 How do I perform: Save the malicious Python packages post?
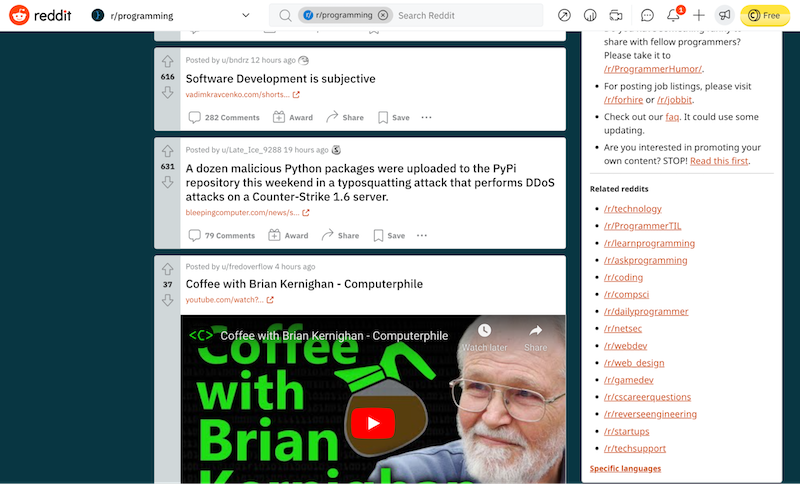click(x=389, y=236)
